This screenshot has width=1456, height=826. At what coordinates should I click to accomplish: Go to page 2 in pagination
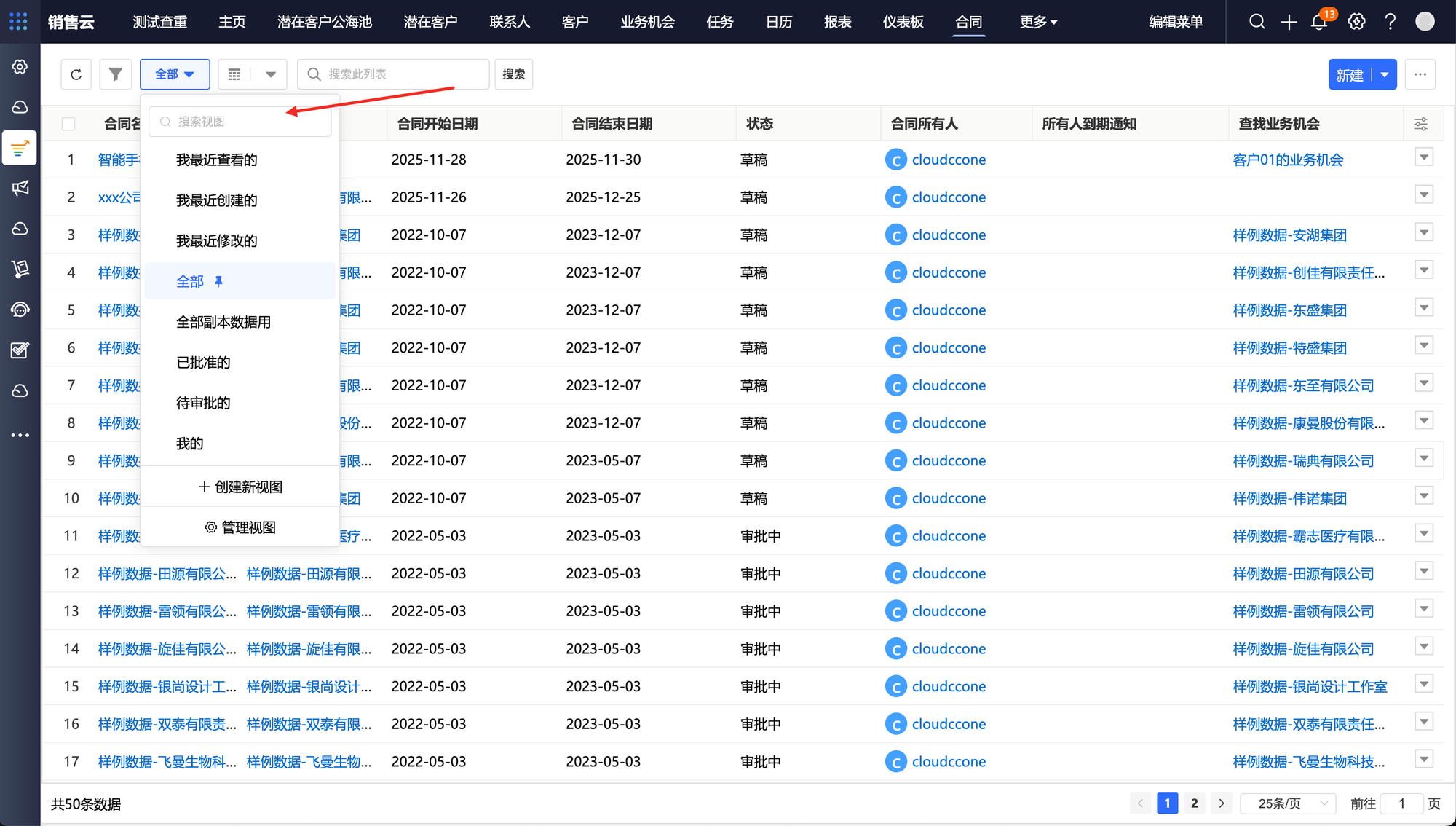[x=1194, y=803]
